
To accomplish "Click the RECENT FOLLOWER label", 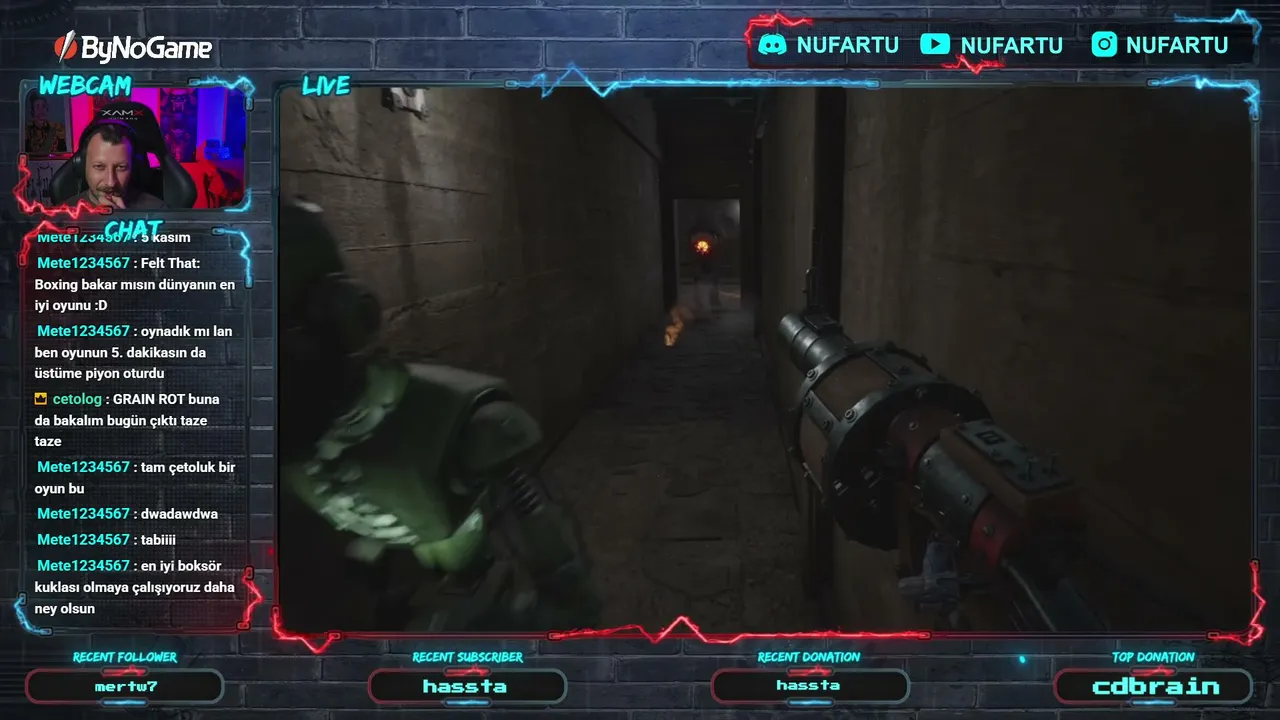I will (125, 657).
